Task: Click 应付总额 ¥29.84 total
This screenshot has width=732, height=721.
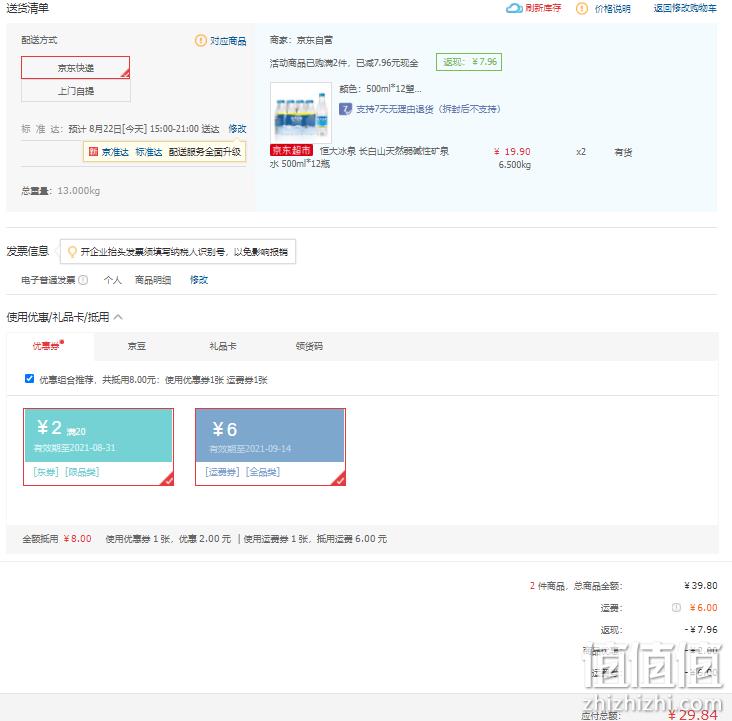Action: coord(692,714)
